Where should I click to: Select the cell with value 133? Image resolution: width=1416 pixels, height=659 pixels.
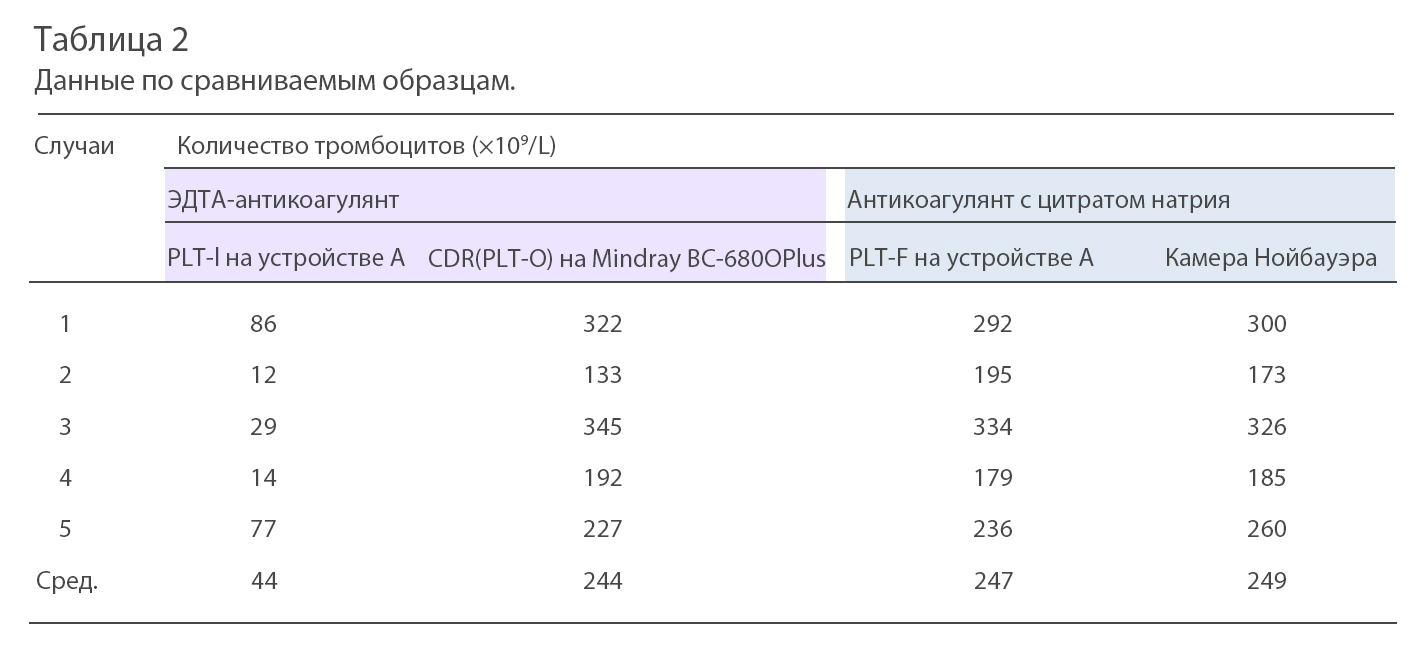[602, 375]
